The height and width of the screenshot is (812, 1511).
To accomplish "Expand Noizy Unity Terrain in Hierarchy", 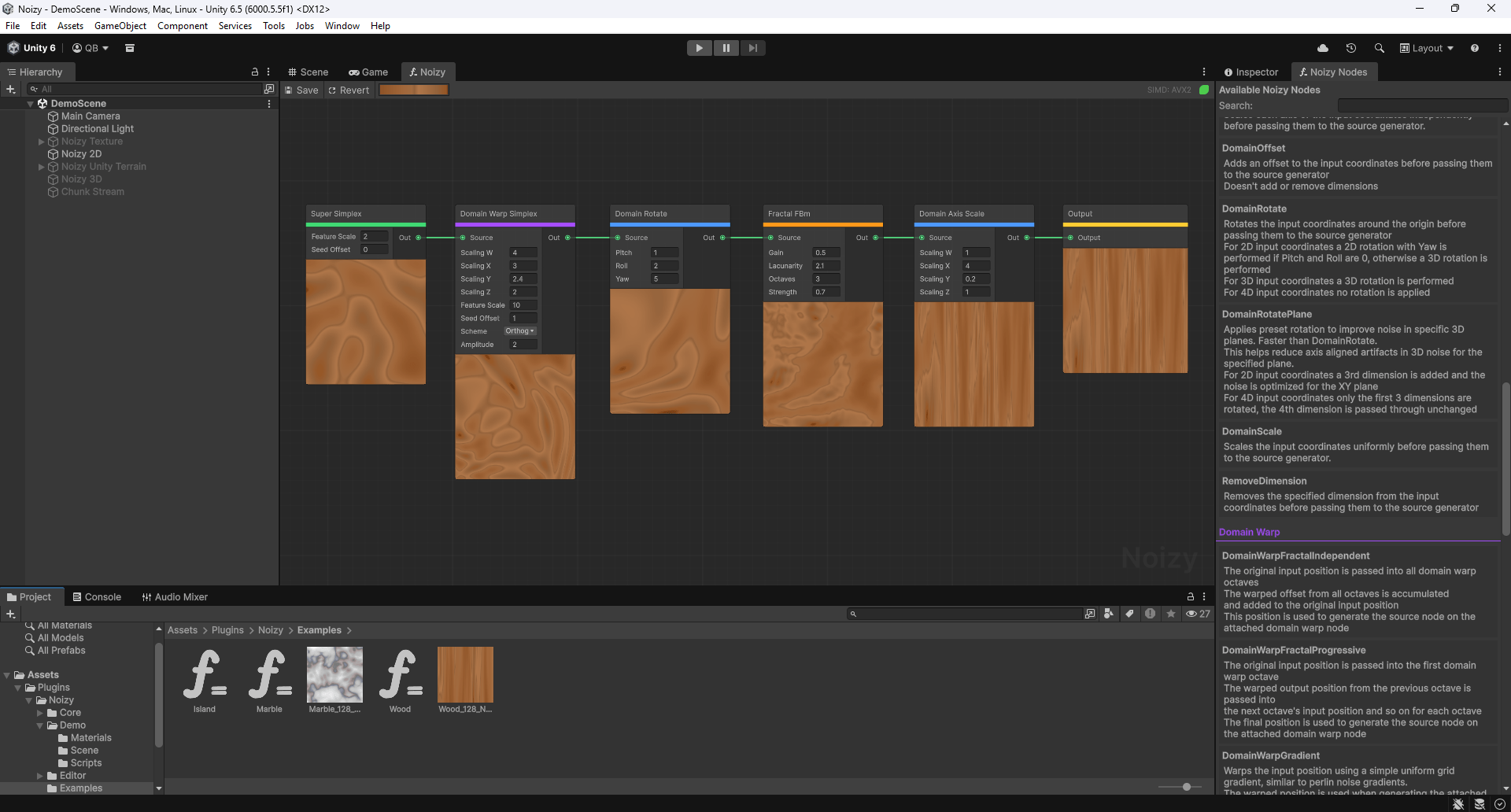I will point(42,167).
